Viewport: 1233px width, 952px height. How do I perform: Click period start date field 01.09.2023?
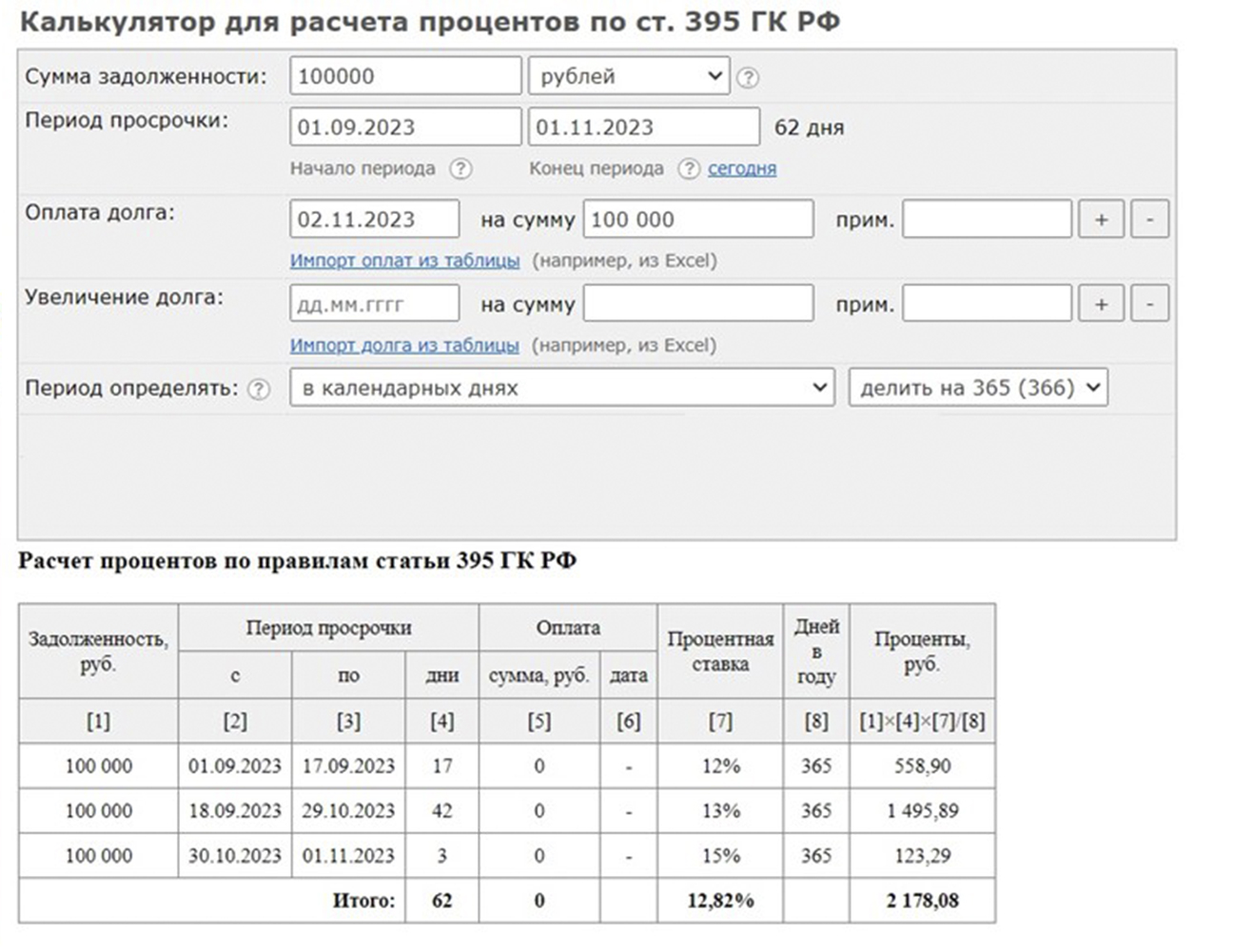pyautogui.click(x=405, y=127)
